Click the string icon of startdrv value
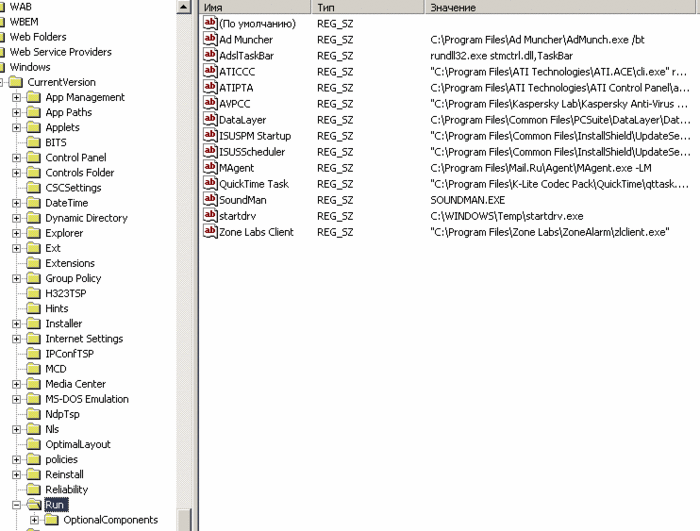 (210, 216)
